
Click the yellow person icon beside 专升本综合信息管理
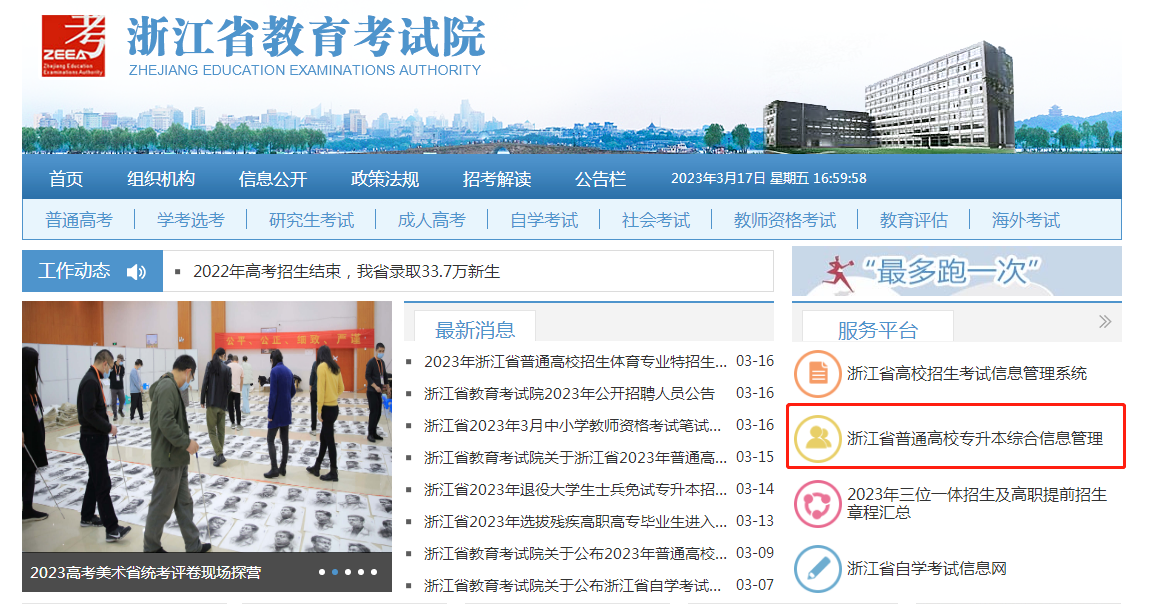[818, 438]
